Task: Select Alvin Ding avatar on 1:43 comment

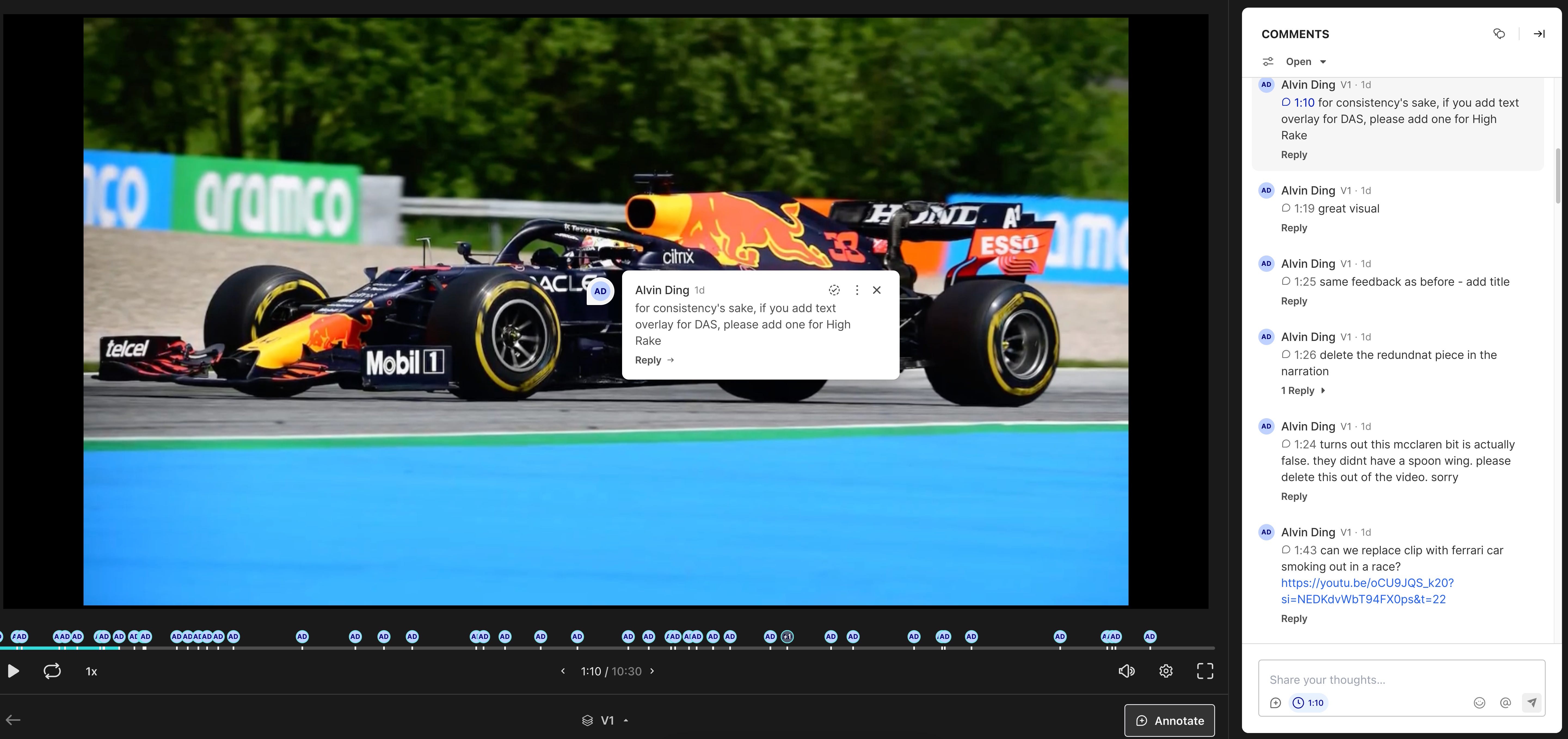Action: (x=1266, y=531)
